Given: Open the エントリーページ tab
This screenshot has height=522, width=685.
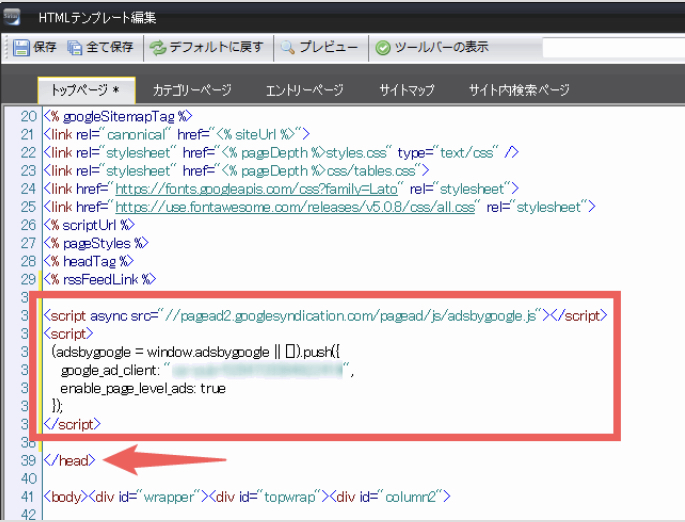Looking at the screenshot, I should tap(304, 90).
